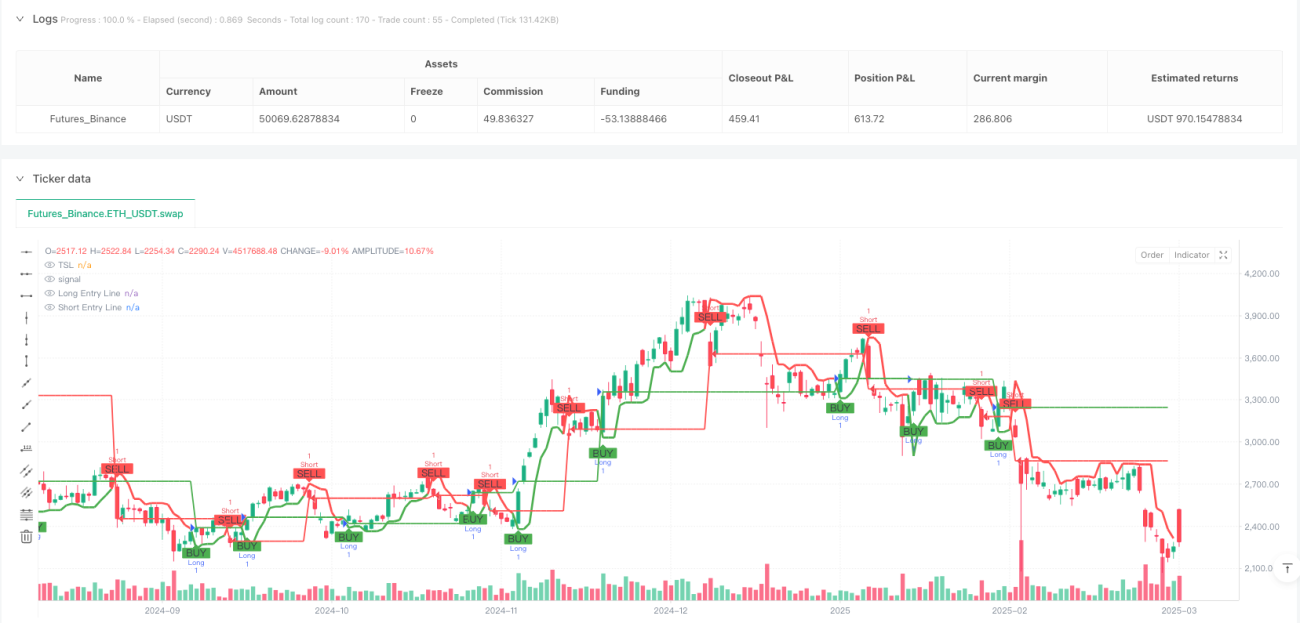
Task: Collapse the Ticker data section
Action: point(20,179)
